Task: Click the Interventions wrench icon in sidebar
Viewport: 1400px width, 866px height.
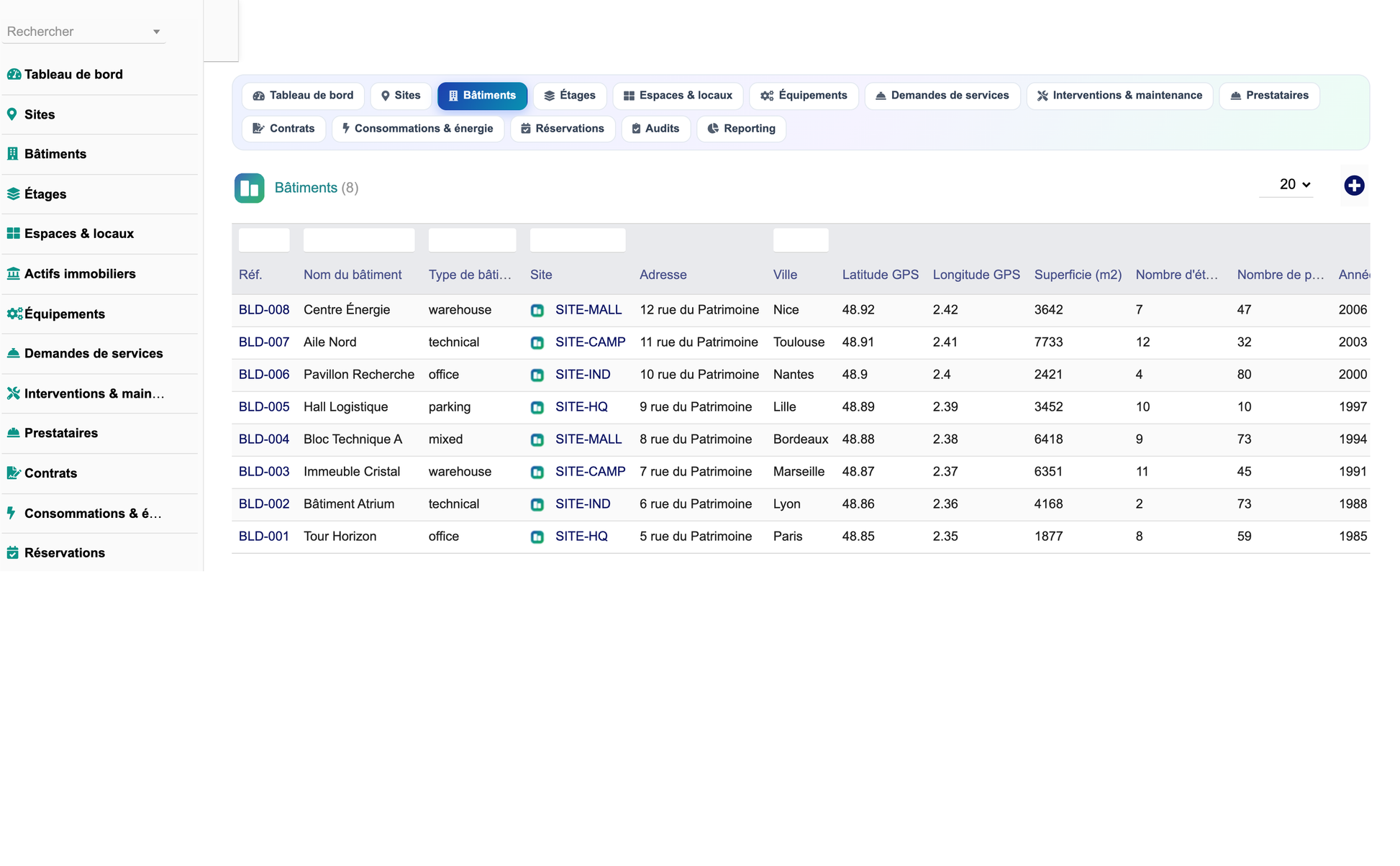Action: pos(14,393)
